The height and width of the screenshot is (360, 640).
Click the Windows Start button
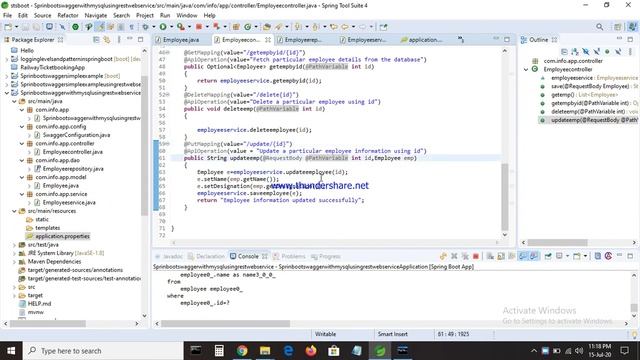point(11,351)
